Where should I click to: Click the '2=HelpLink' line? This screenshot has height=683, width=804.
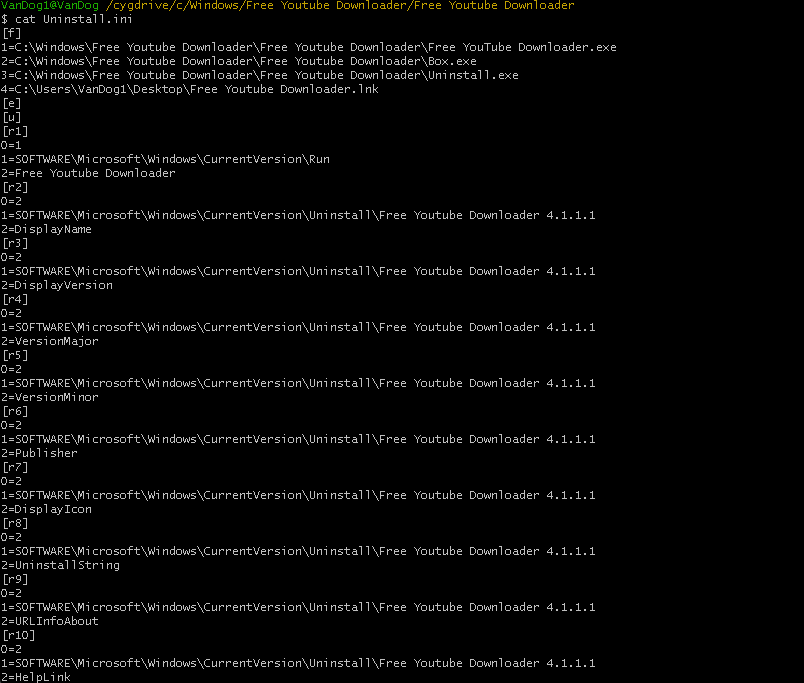point(36,677)
